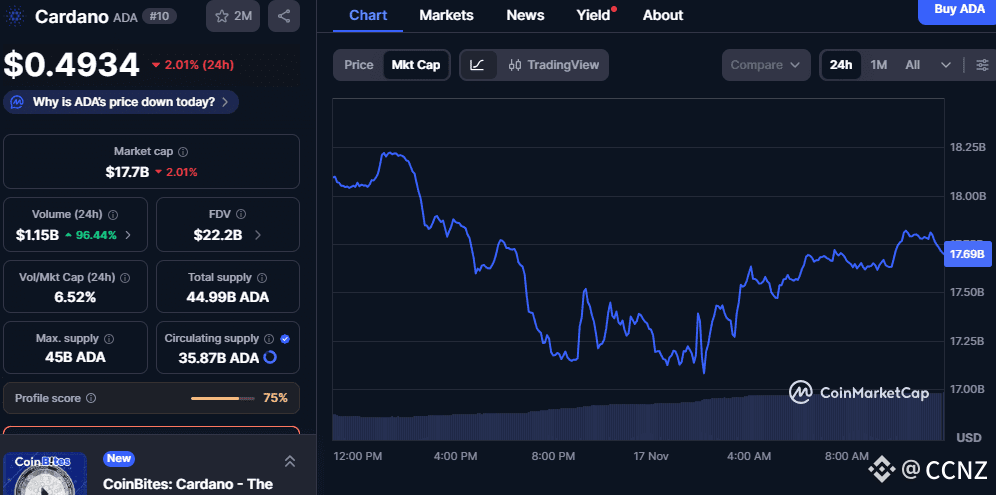Open 'Why is ADA's price down today?'

122,102
